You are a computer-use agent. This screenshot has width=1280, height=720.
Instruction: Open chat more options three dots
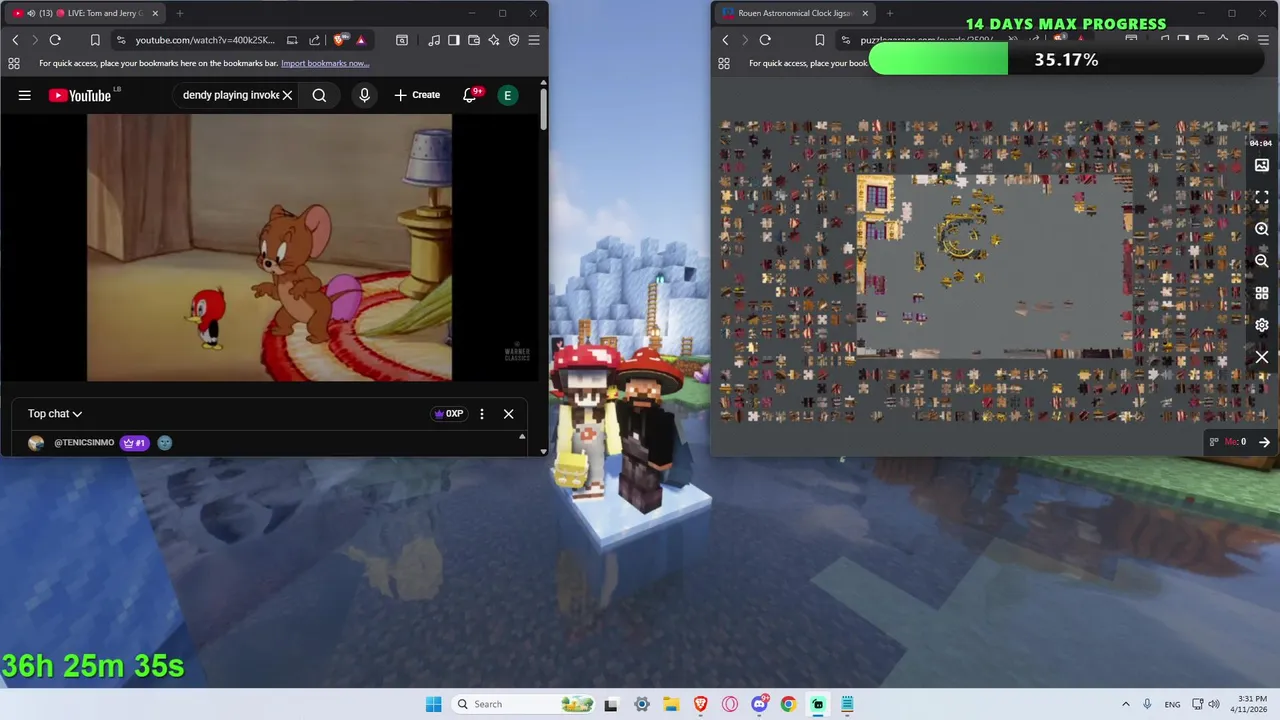pos(482,414)
